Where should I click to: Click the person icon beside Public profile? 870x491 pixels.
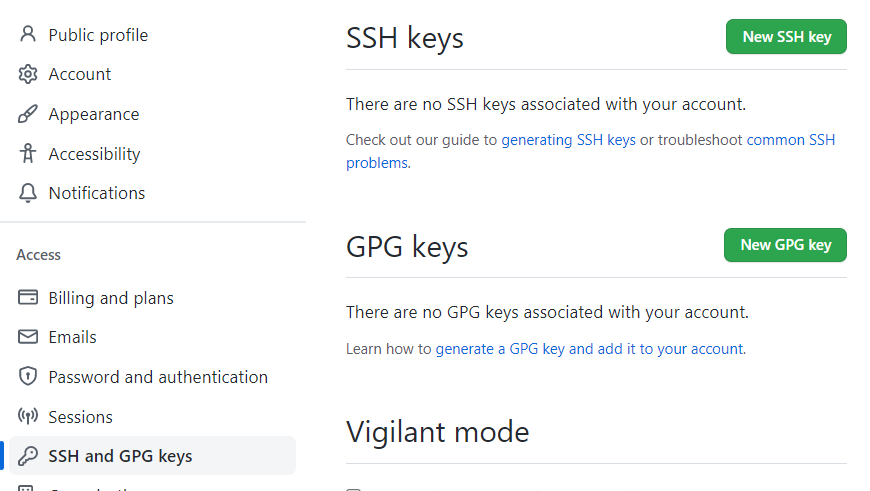point(28,35)
